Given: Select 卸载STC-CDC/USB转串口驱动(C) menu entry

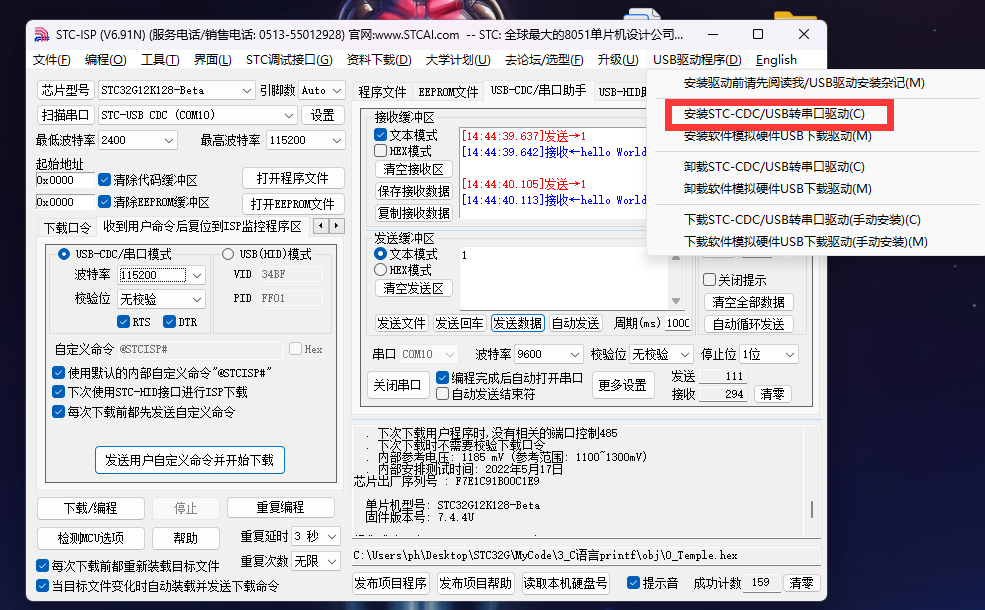Looking at the screenshot, I should point(774,166).
